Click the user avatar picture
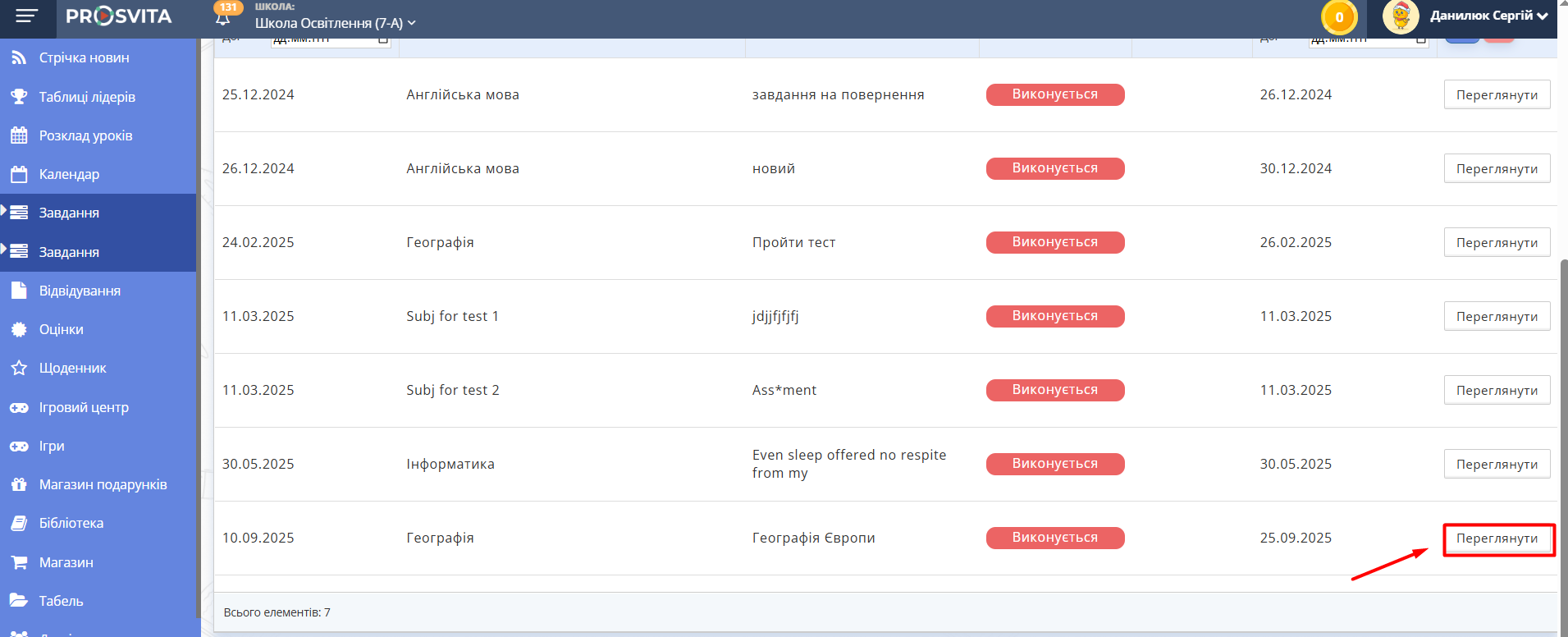Screen dimensions: 1568x637 tap(1400, 17)
